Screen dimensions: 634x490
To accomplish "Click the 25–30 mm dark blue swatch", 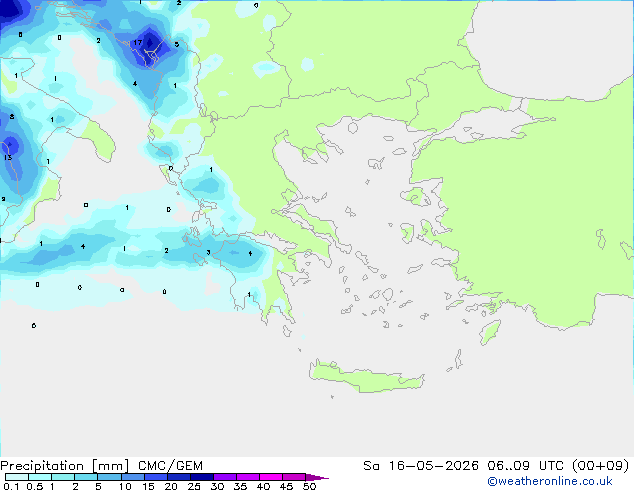I will tap(201, 477).
